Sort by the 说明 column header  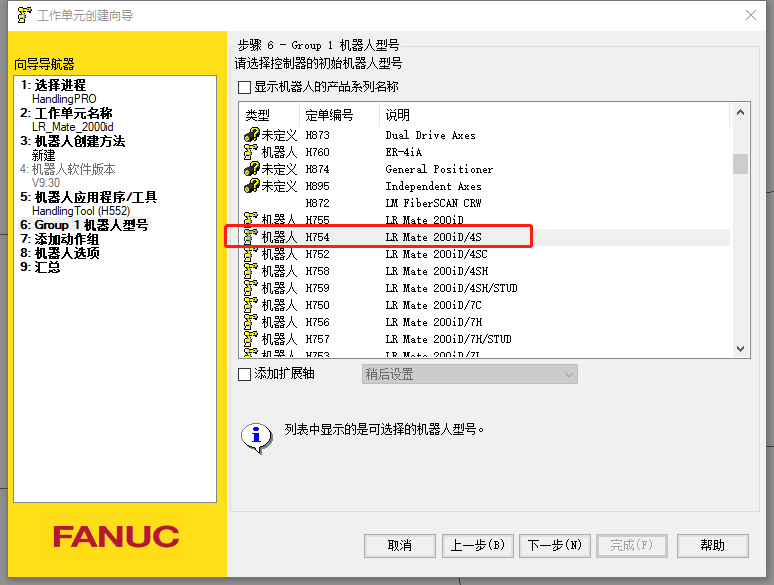point(554,116)
